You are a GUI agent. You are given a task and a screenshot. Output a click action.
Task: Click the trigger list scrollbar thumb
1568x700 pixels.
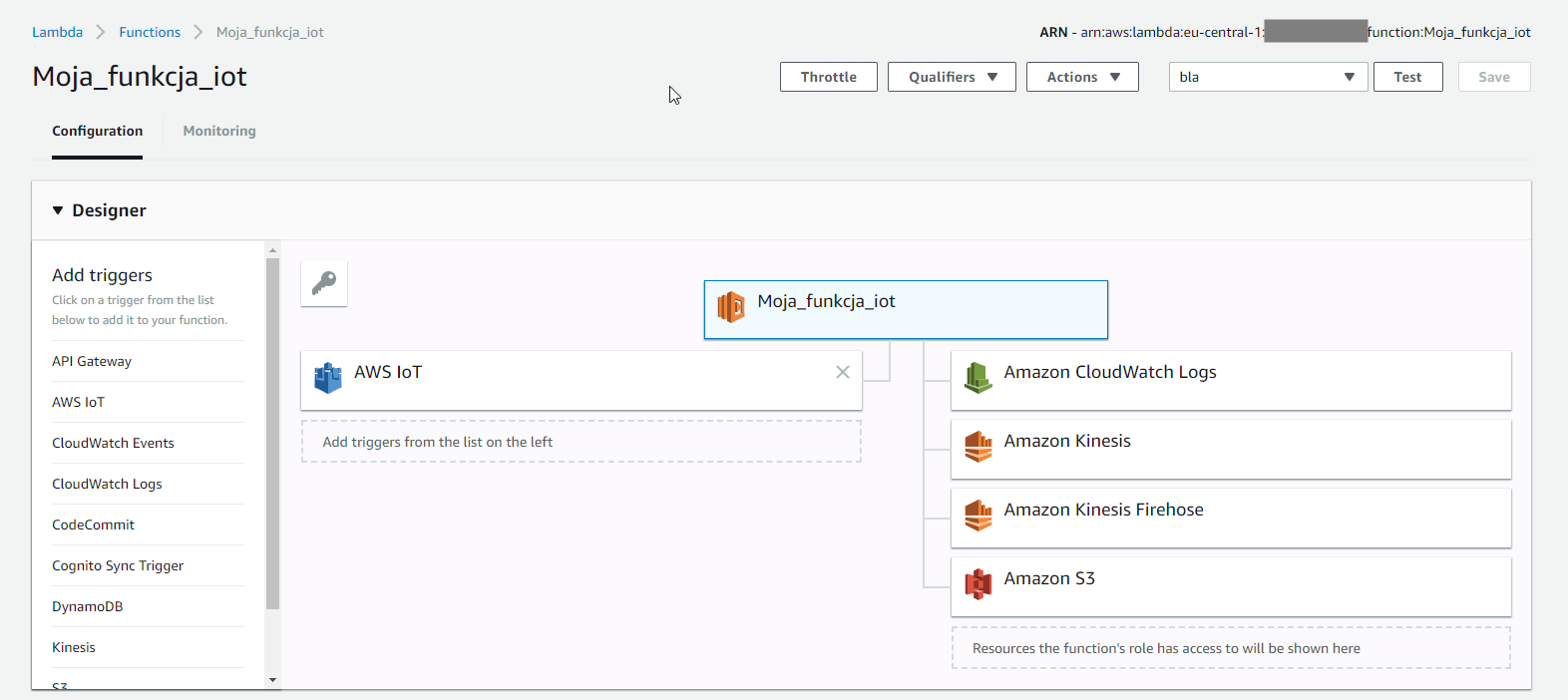click(x=272, y=433)
